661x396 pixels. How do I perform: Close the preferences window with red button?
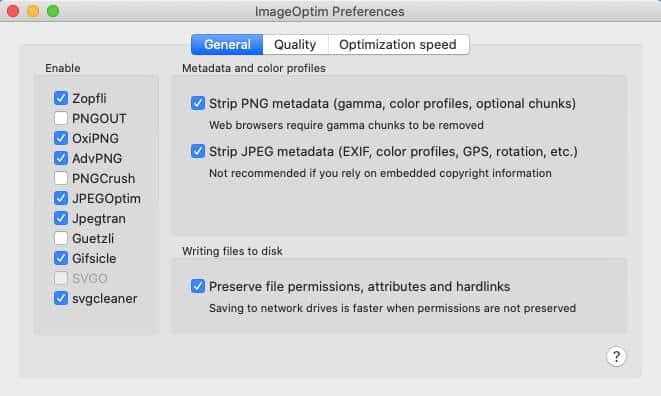click(13, 11)
